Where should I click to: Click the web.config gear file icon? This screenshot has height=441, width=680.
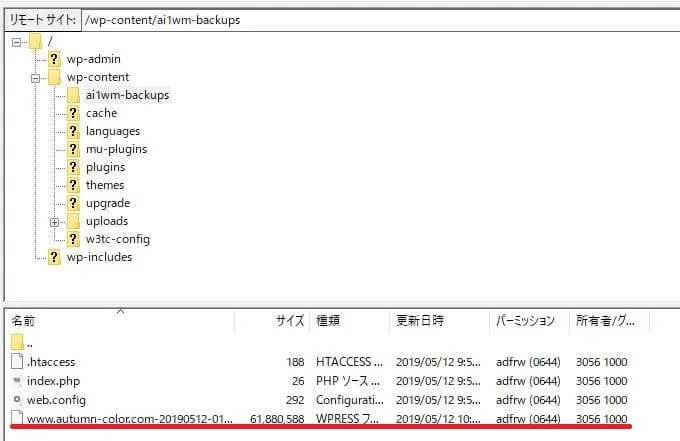pos(18,400)
